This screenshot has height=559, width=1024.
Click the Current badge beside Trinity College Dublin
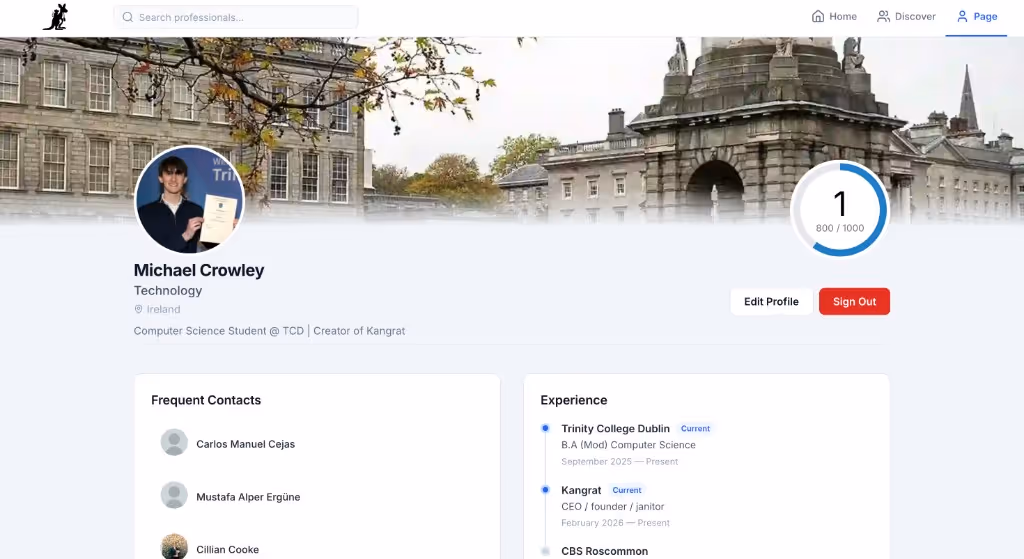(x=695, y=428)
